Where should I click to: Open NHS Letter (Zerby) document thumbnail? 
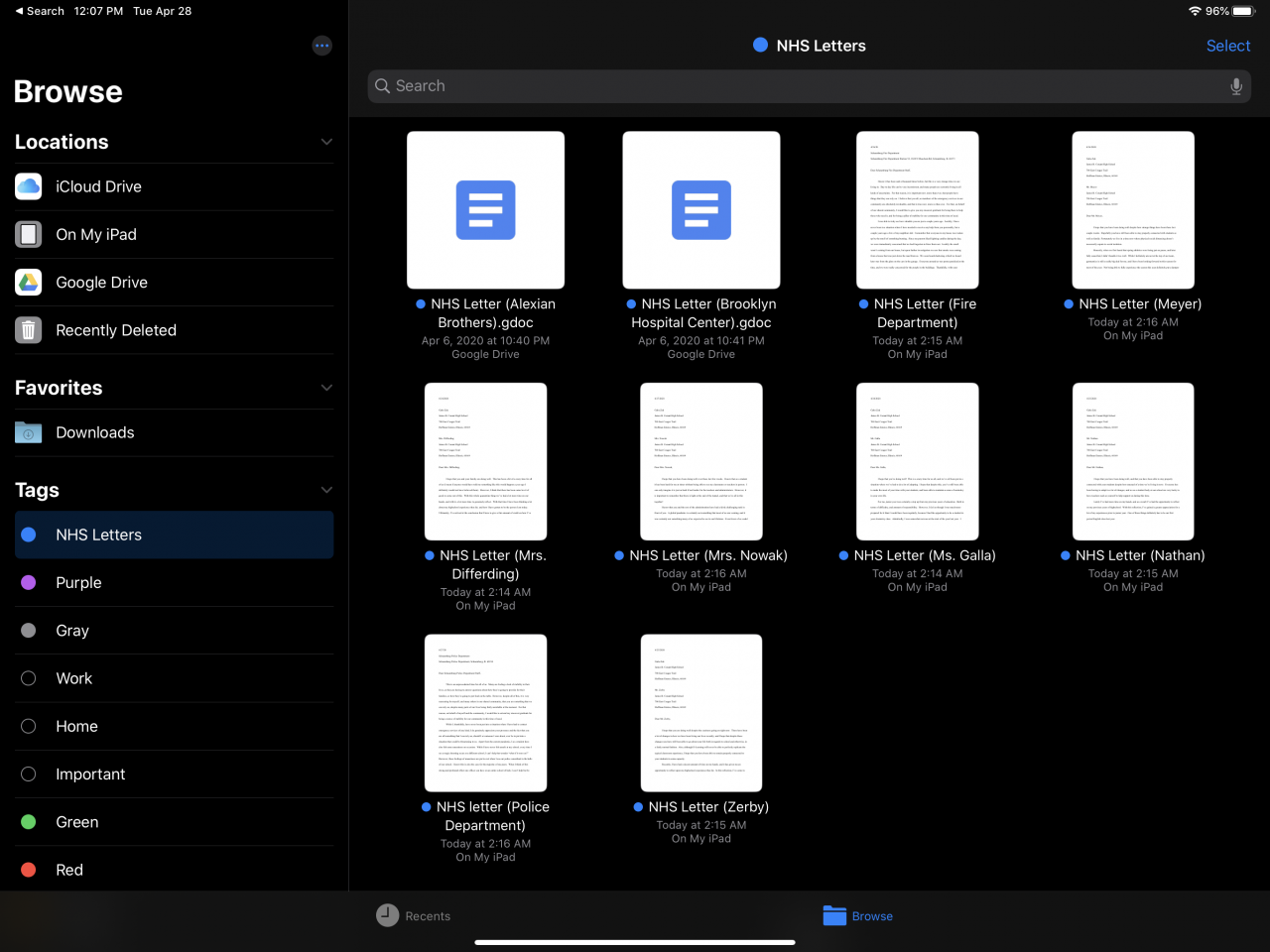point(701,713)
